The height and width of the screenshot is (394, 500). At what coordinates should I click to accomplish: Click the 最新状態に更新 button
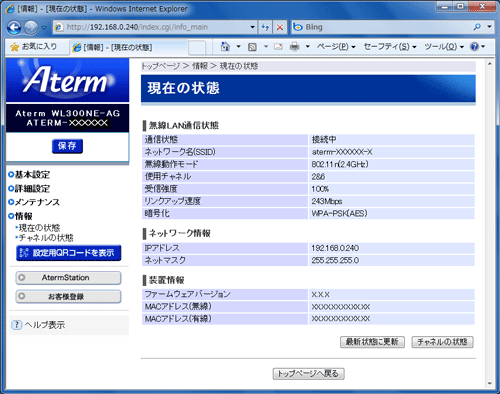pos(372,342)
